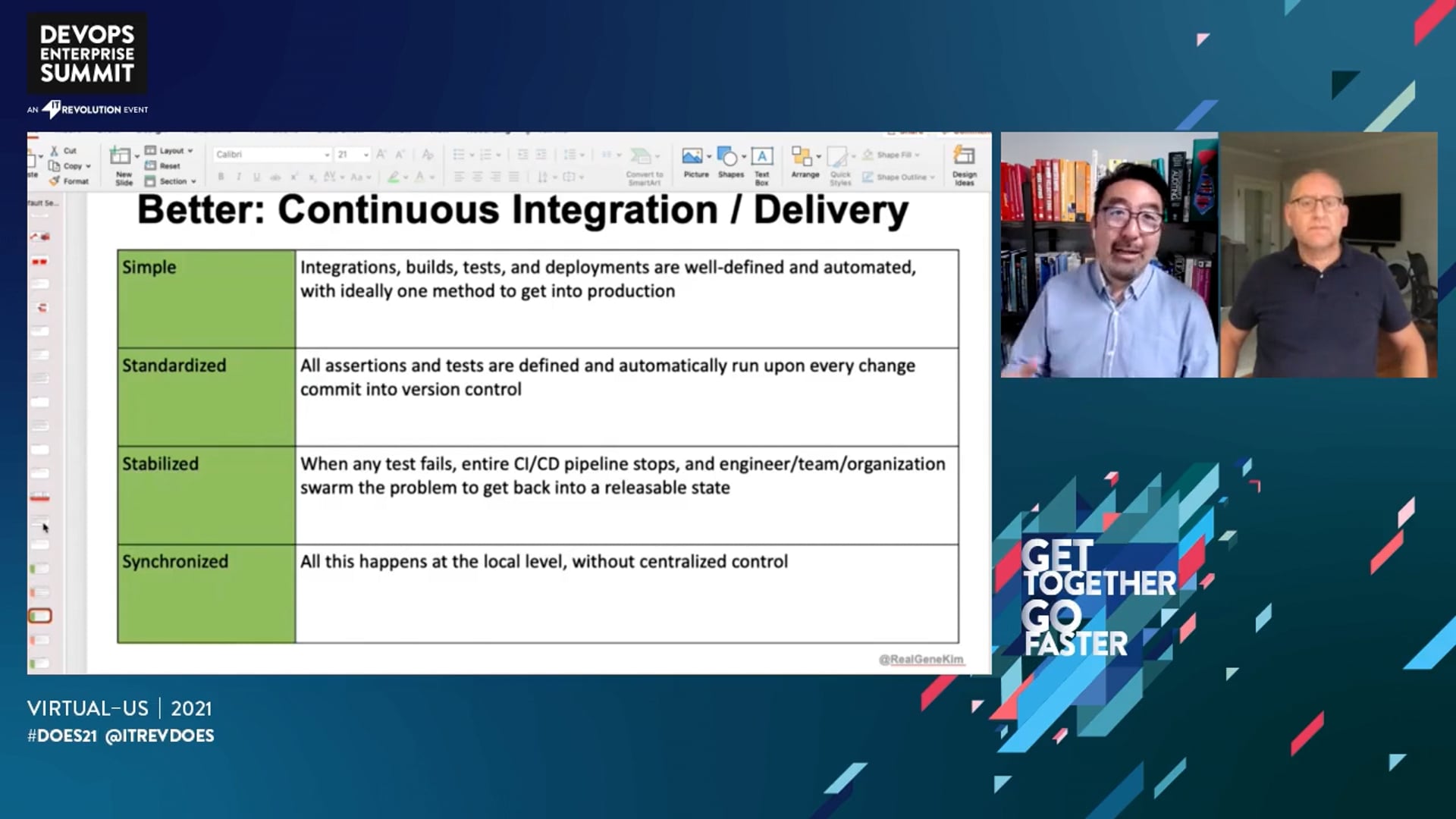The width and height of the screenshot is (1456, 819).
Task: Open the Calibri font name dropdown
Action: (x=272, y=155)
